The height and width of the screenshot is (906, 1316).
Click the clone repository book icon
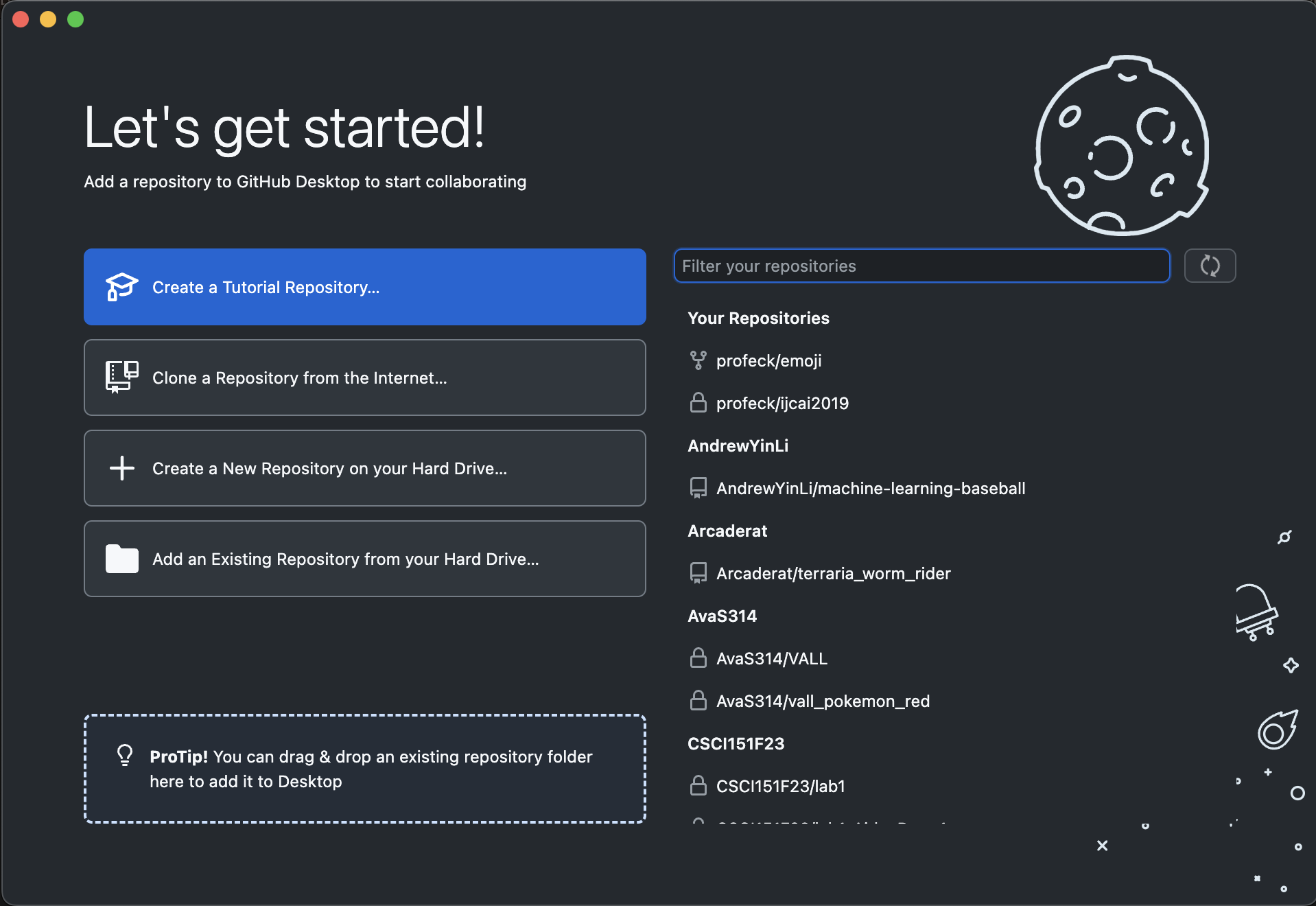pyautogui.click(x=121, y=377)
